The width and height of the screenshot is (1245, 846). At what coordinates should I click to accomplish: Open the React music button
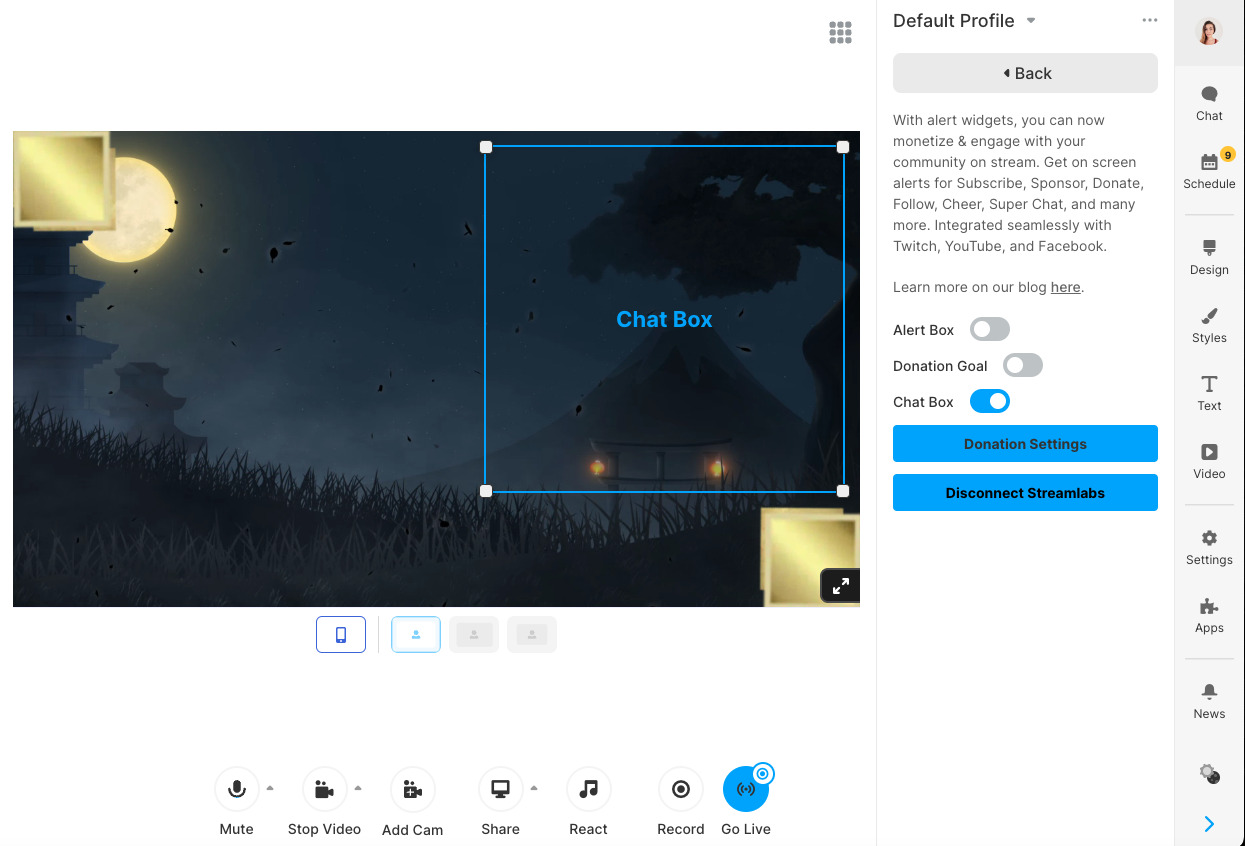point(589,790)
